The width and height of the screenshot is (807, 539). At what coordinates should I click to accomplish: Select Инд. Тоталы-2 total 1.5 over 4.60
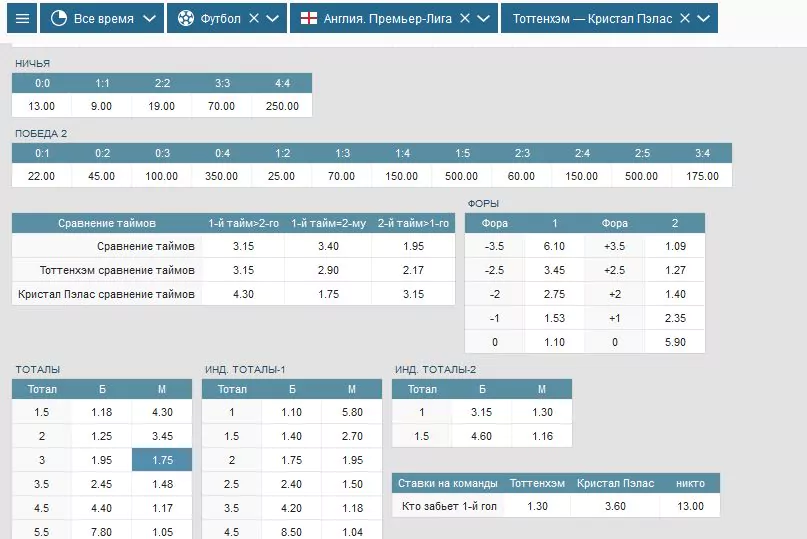481,436
